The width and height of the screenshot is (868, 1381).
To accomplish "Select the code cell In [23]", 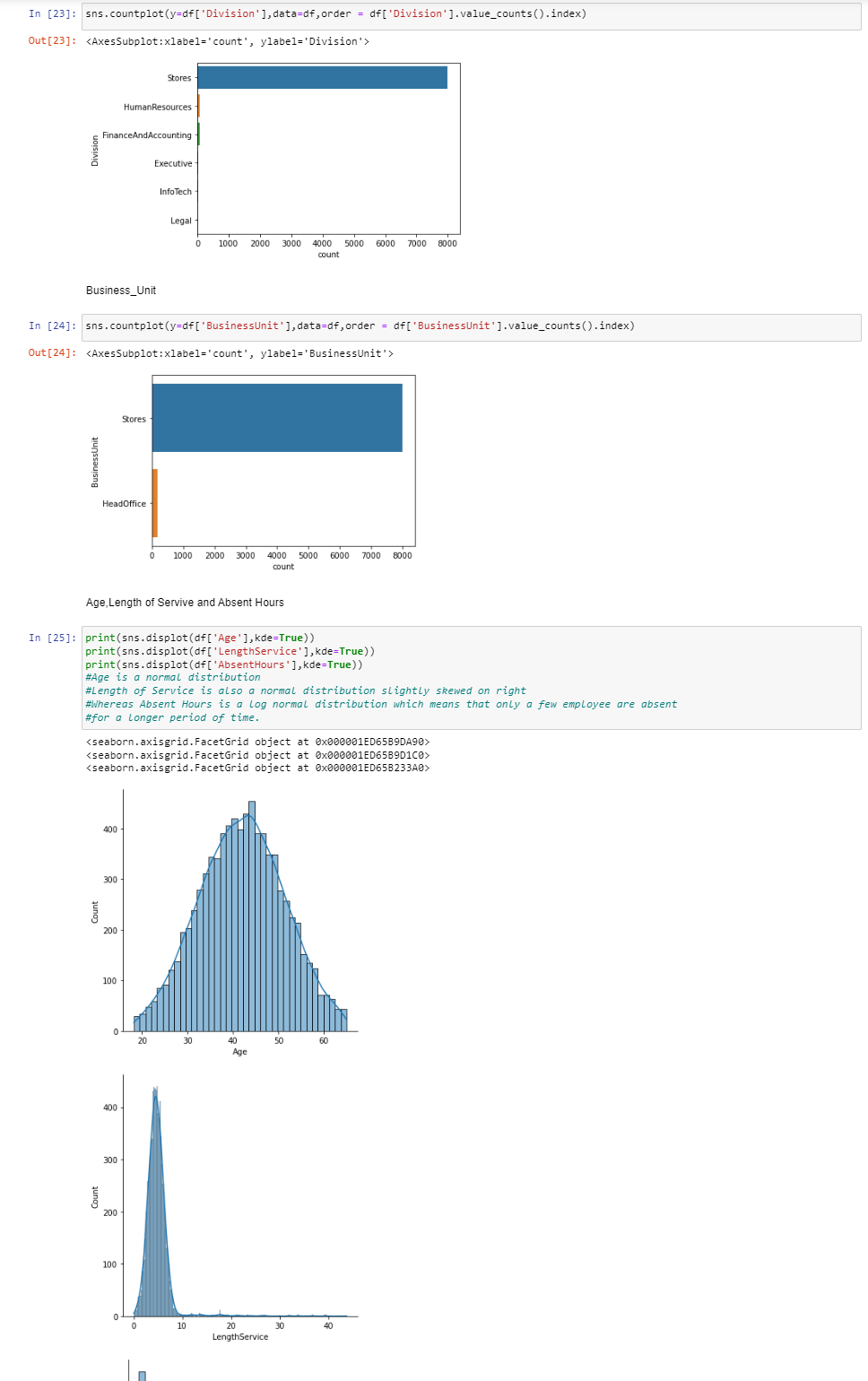I will (x=359, y=13).
